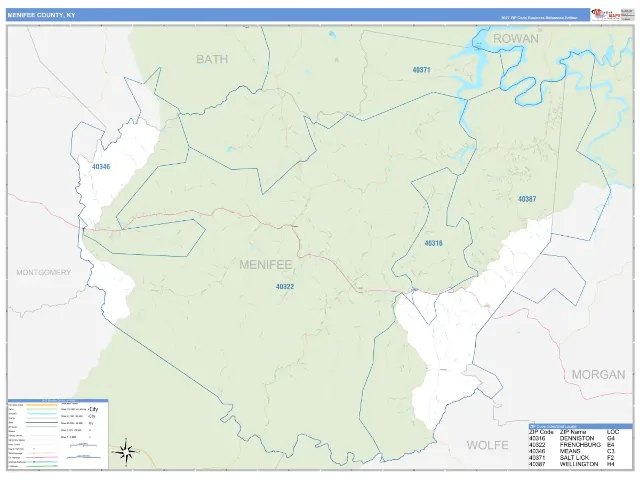Image resolution: width=640 pixels, height=480 pixels.
Task: Click the 'ZIP Code' column header
Action: point(541,432)
